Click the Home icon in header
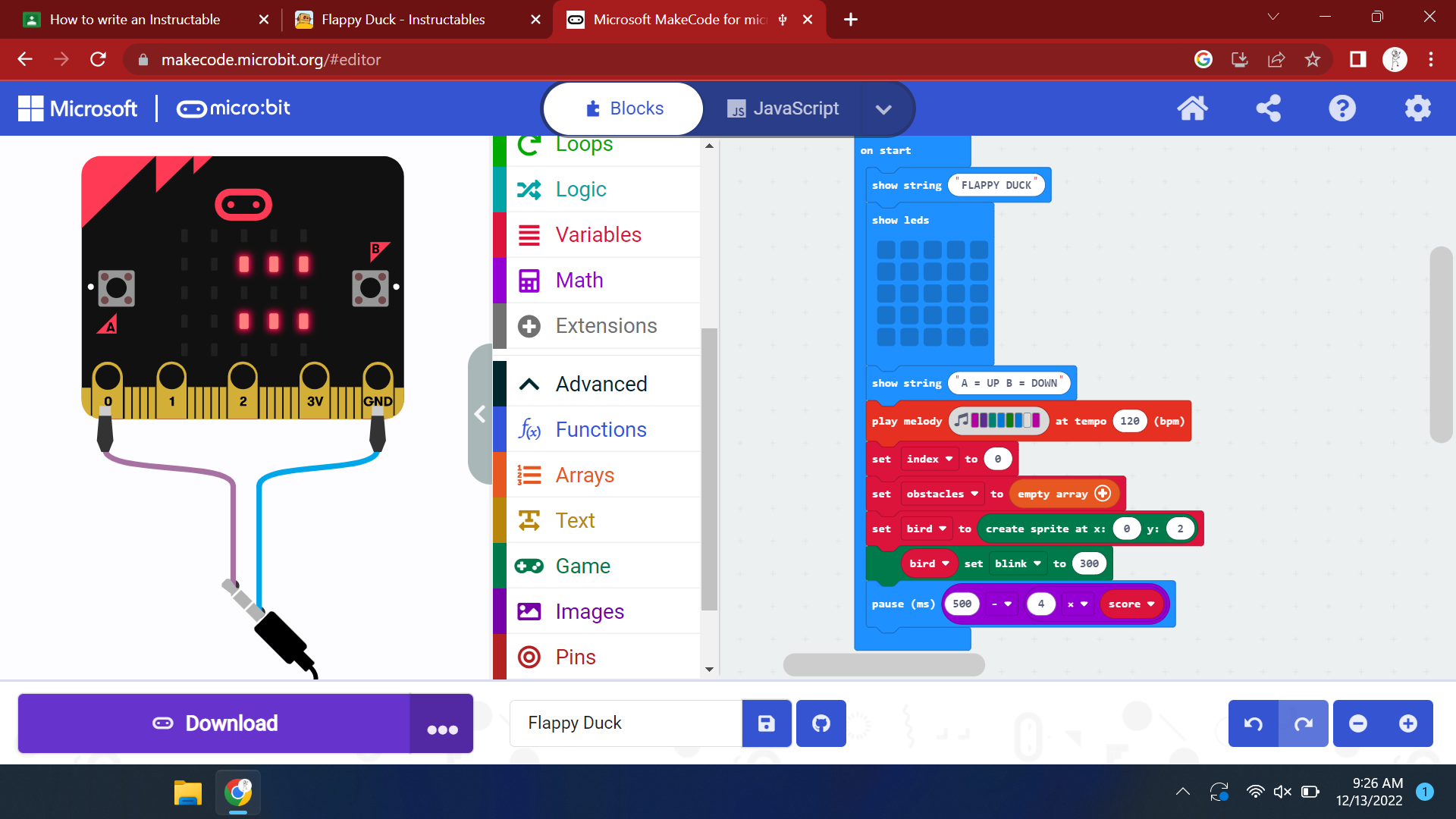Image resolution: width=1456 pixels, height=819 pixels. 1192,108
